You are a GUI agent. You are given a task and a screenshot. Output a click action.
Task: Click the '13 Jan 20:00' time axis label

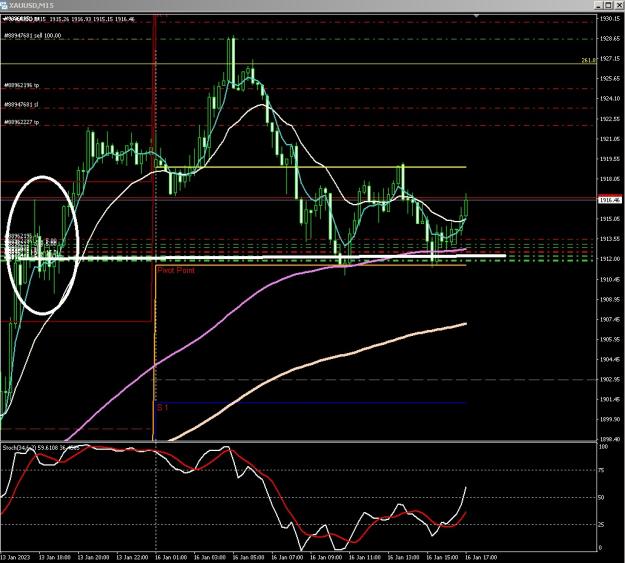[93, 557]
